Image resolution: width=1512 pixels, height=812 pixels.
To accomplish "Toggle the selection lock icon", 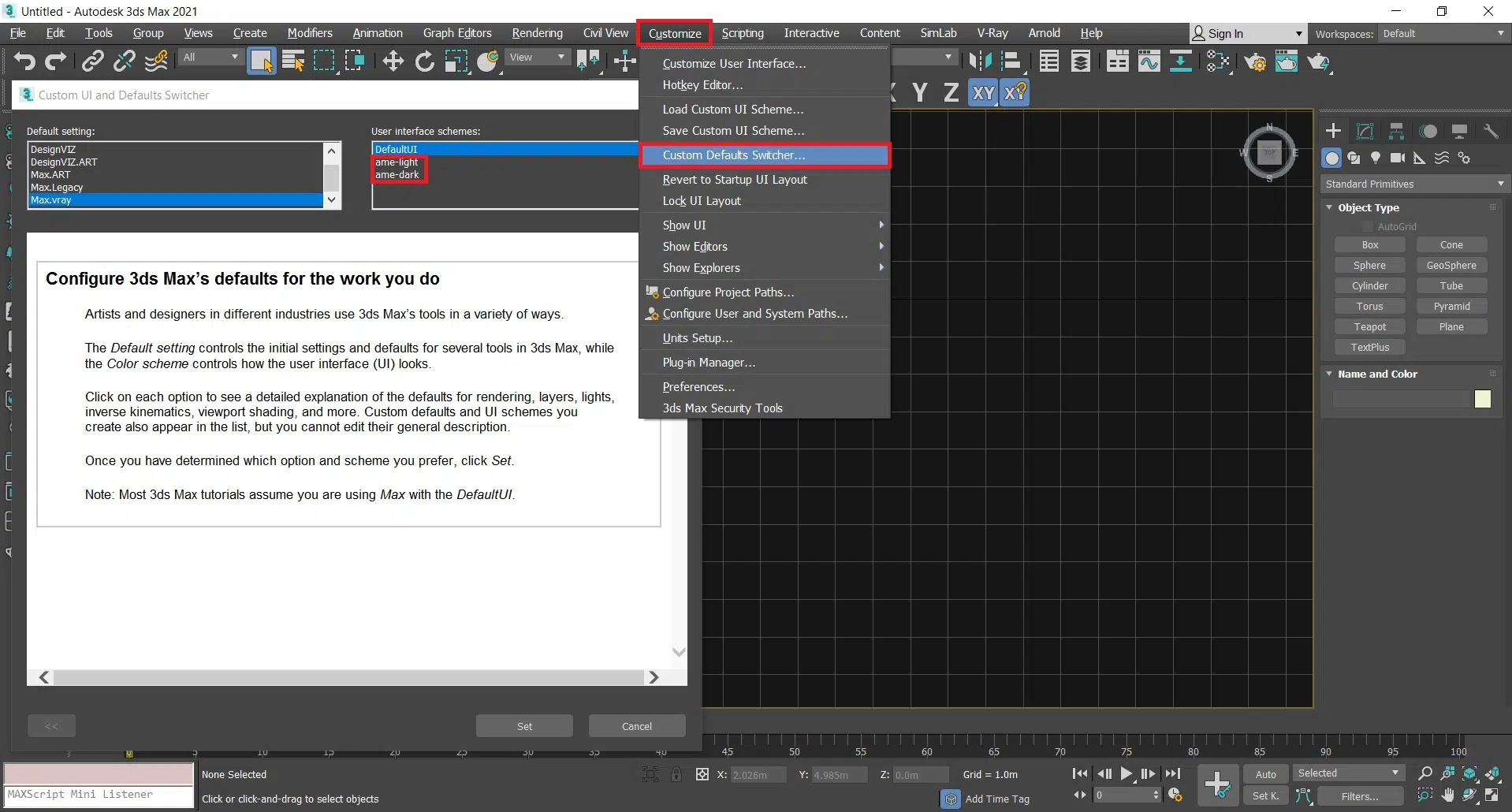I will coord(676,775).
